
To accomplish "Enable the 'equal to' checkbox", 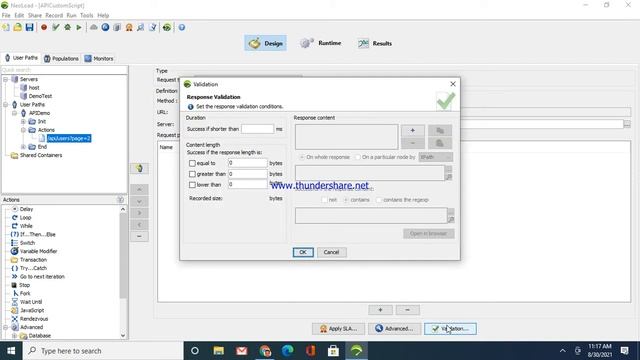I will click(x=192, y=163).
